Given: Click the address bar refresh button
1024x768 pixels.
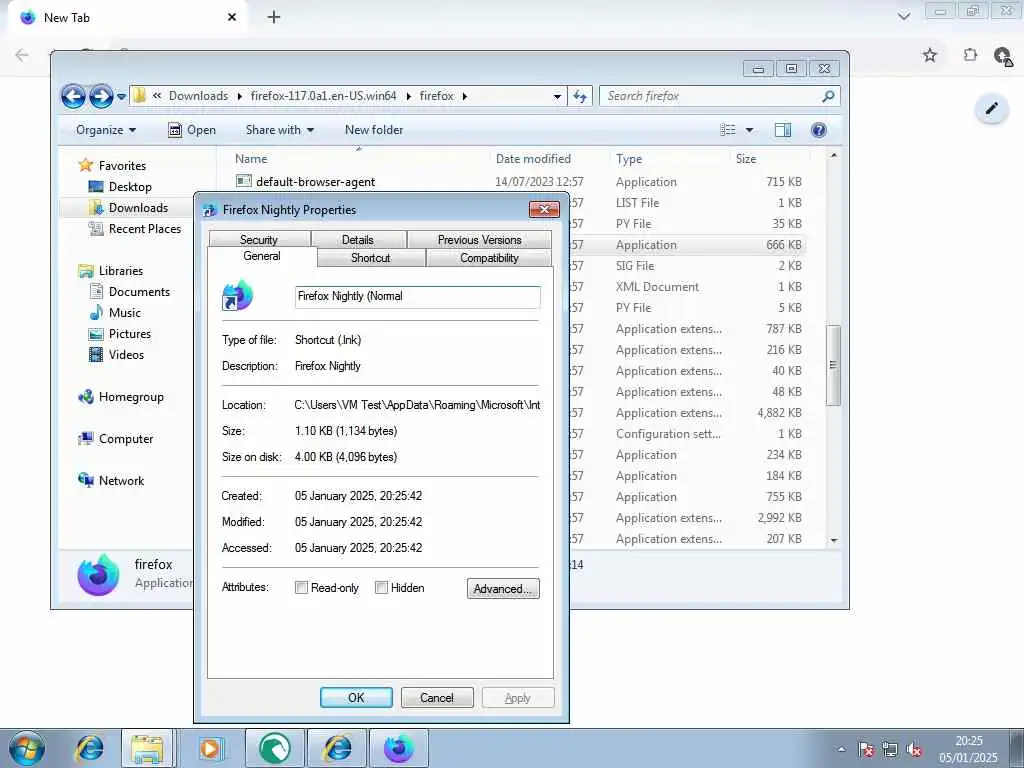Looking at the screenshot, I should (x=580, y=96).
